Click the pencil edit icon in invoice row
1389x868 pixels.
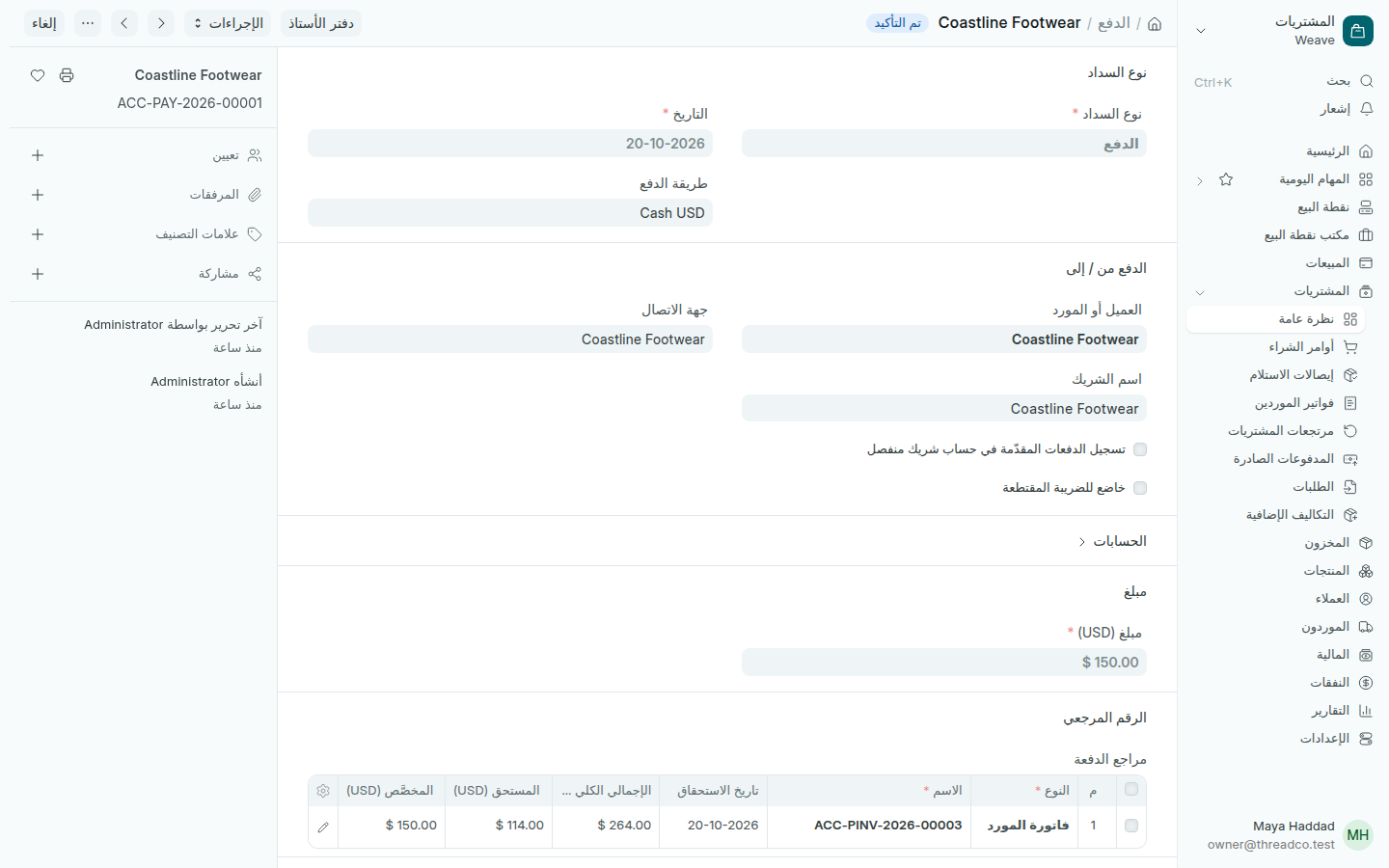323,827
